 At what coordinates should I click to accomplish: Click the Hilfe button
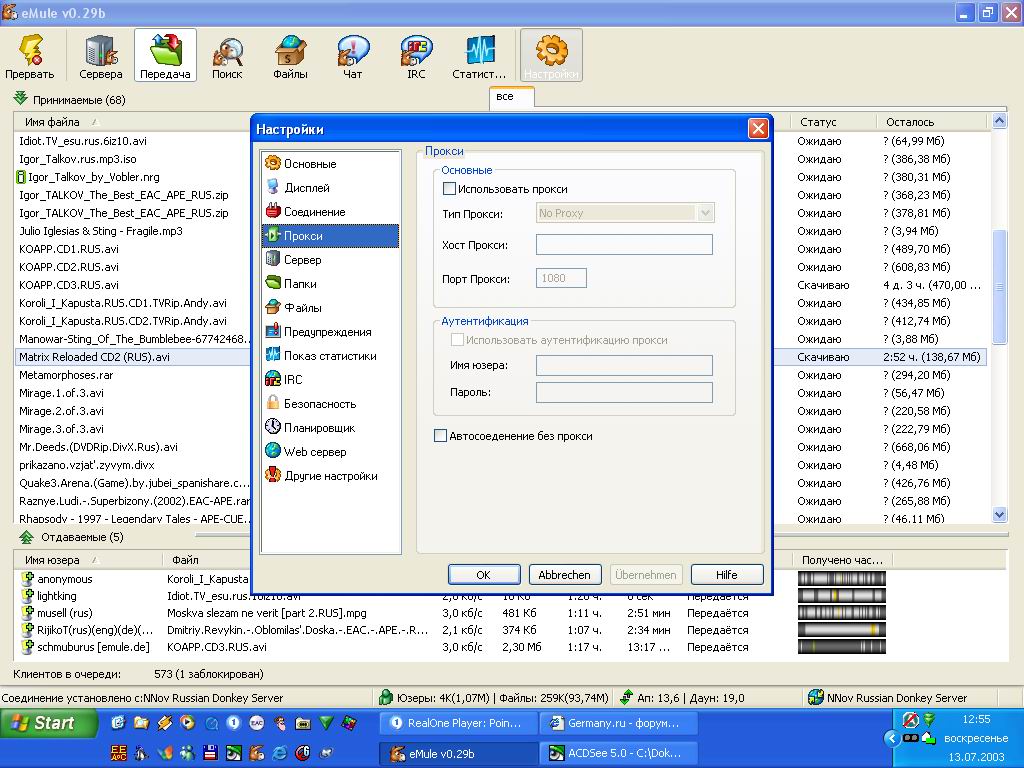tap(727, 575)
